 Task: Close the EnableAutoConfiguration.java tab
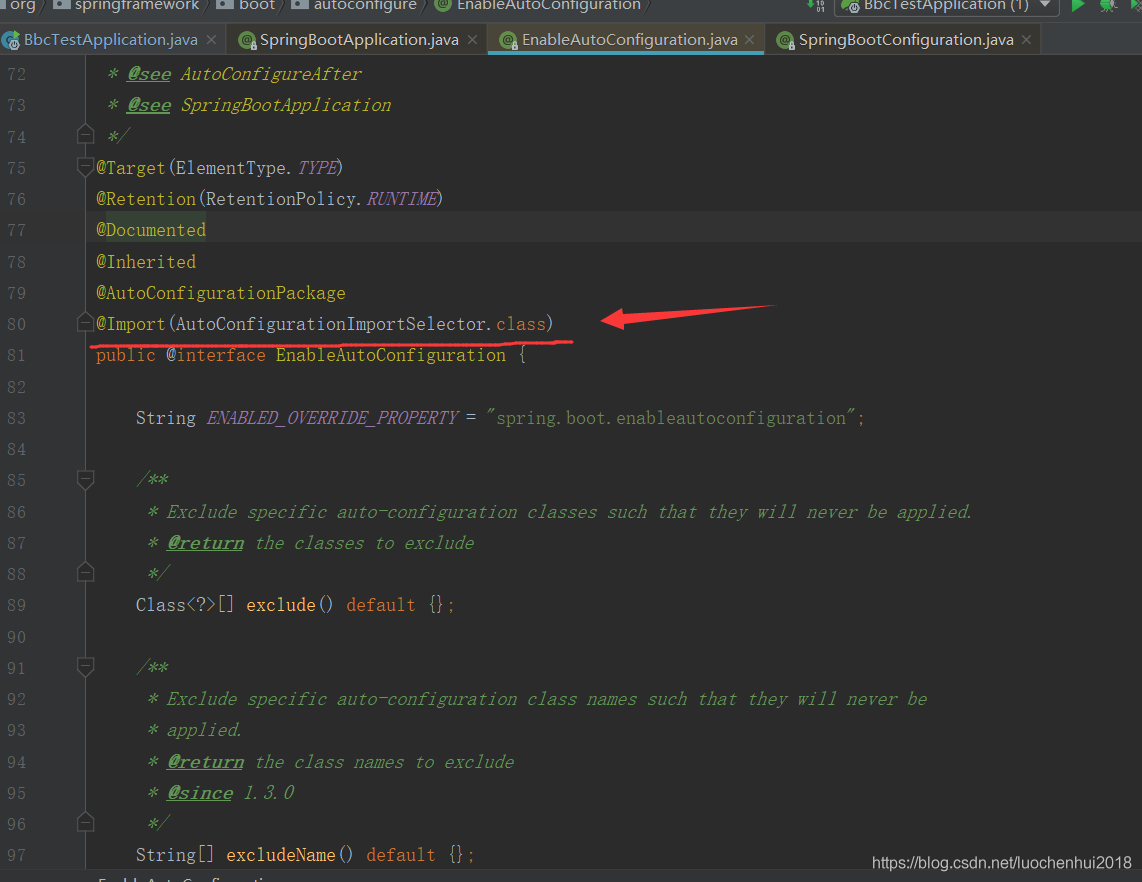coord(749,40)
